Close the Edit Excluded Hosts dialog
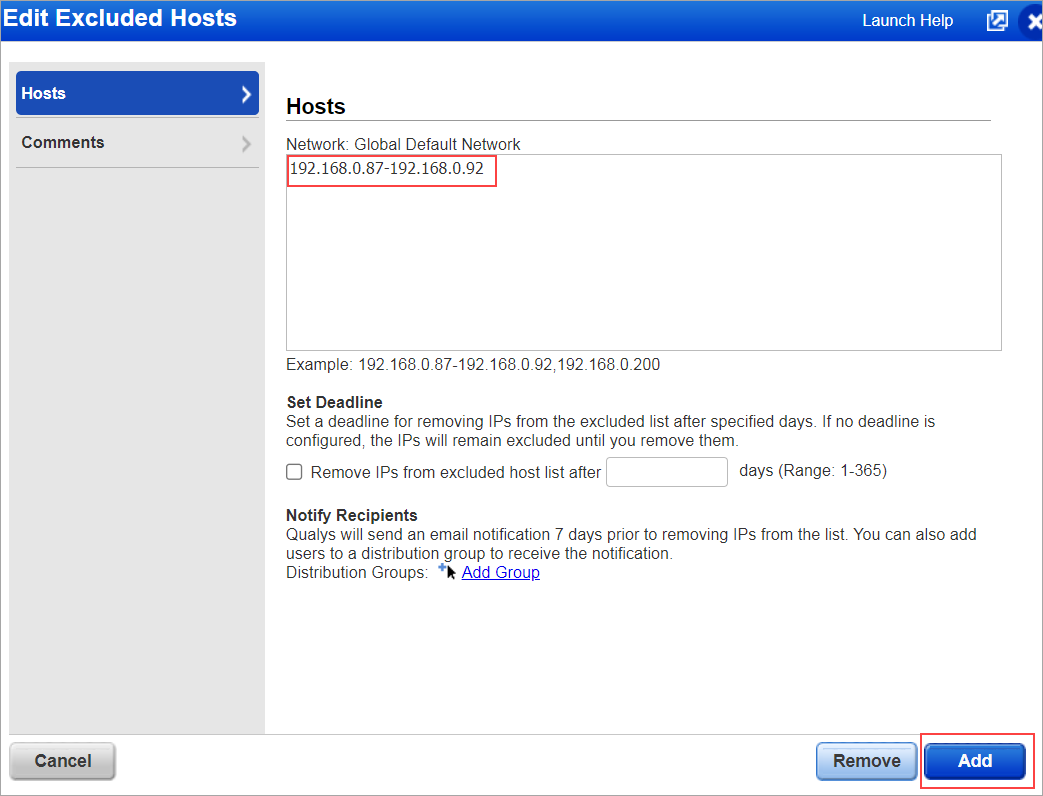Screen dimensions: 1043x796 pos(1033,20)
